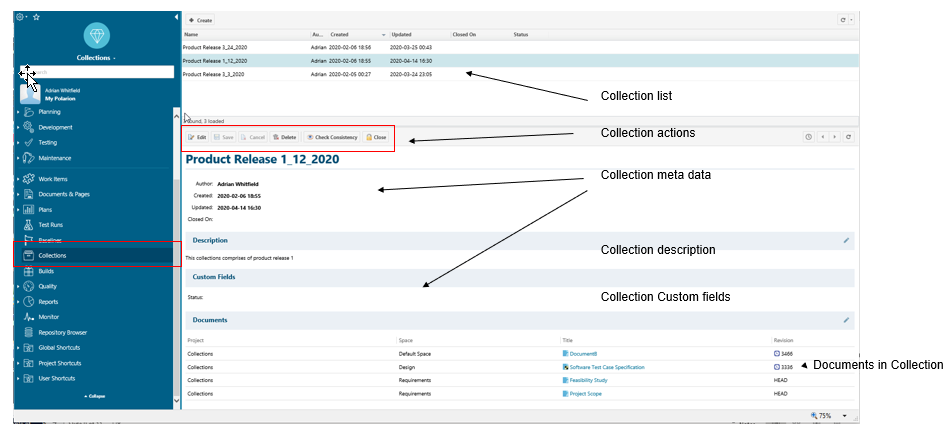Open the Collections project dropdown

pyautogui.click(x=96, y=58)
